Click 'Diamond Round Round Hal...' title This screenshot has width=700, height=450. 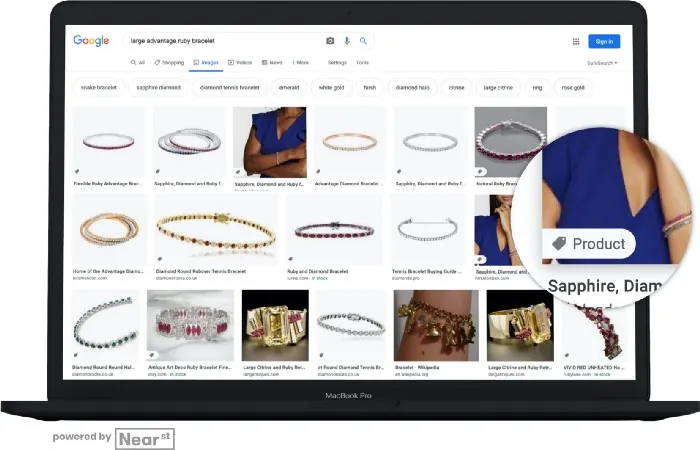tap(103, 367)
